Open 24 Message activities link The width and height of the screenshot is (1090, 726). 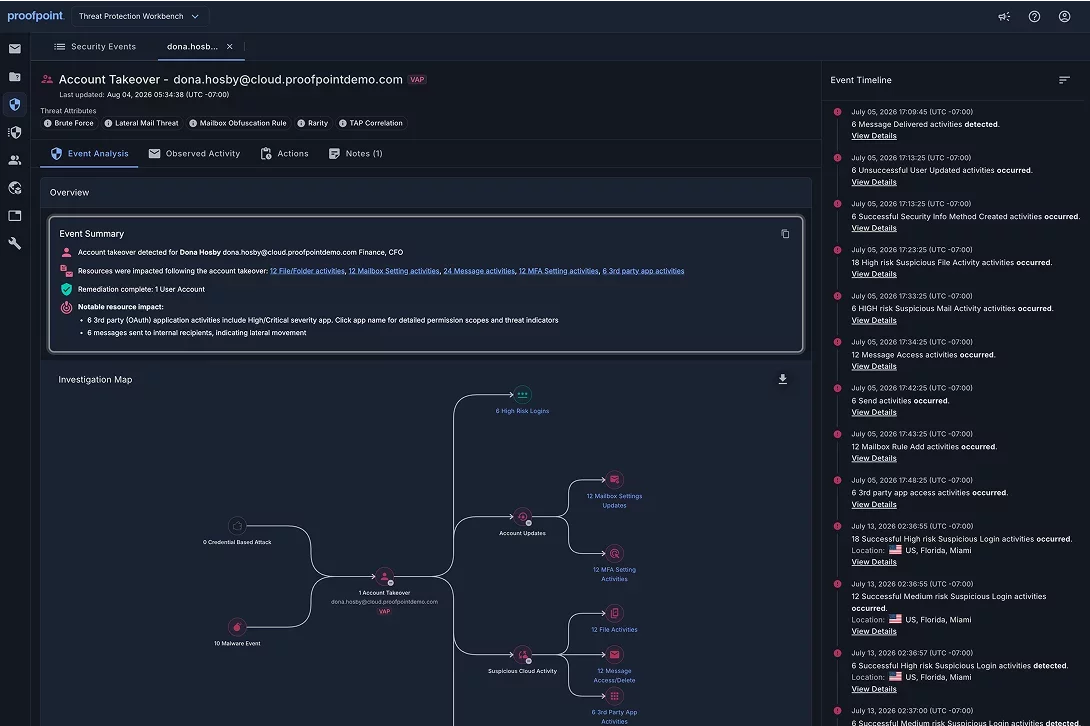pos(479,271)
